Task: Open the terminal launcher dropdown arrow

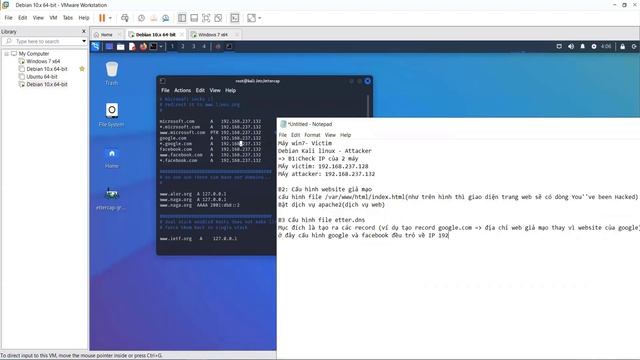Action: coord(161,47)
